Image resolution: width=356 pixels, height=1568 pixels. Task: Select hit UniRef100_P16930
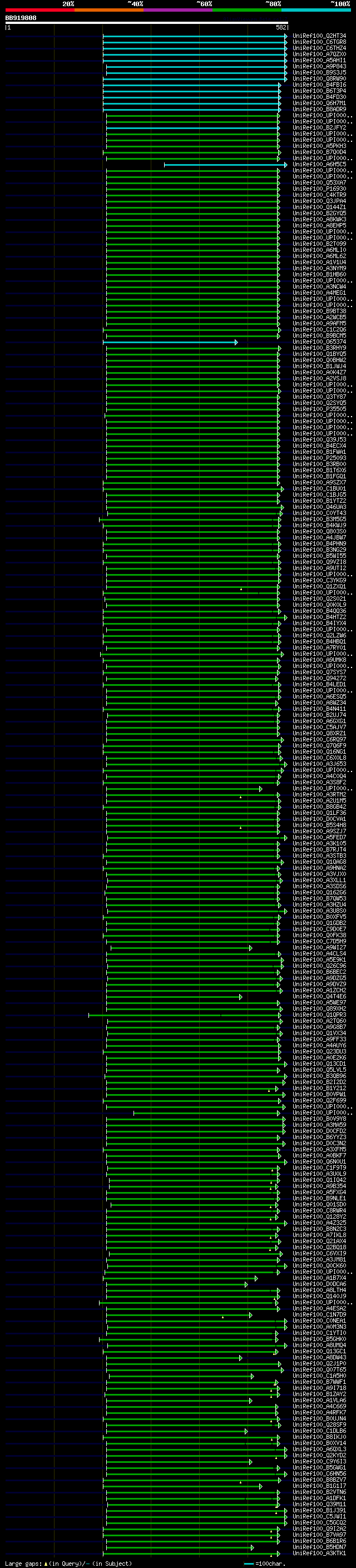[319, 189]
